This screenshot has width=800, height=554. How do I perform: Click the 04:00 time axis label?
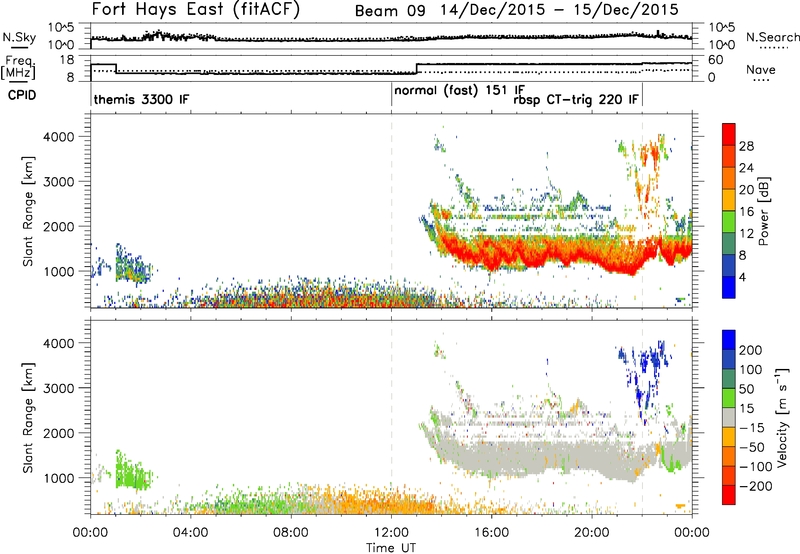[x=191, y=533]
